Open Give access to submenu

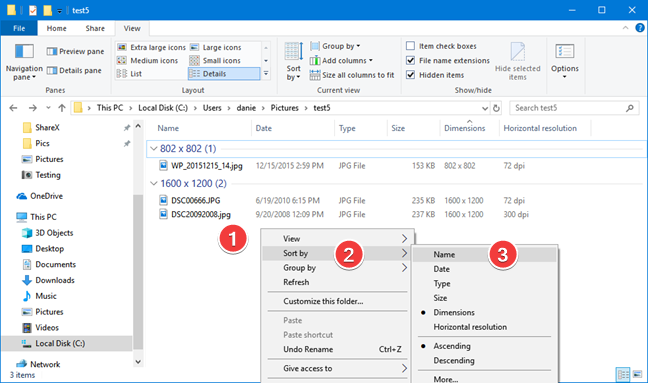coord(338,369)
